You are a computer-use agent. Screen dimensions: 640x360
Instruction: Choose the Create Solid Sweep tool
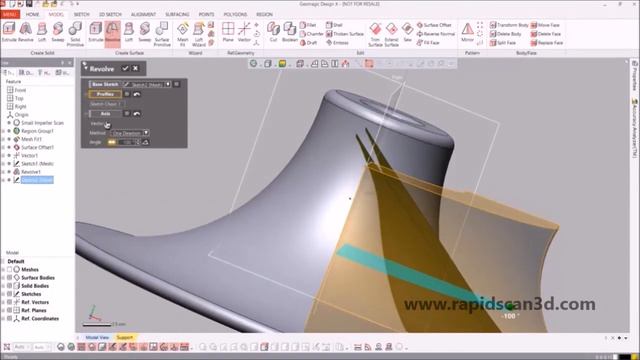[58, 32]
